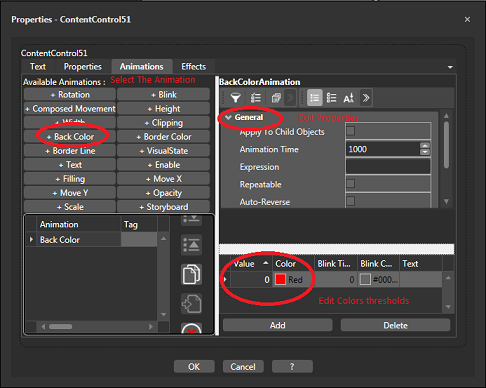
Task: Add a Clipping animation
Action: (163, 123)
